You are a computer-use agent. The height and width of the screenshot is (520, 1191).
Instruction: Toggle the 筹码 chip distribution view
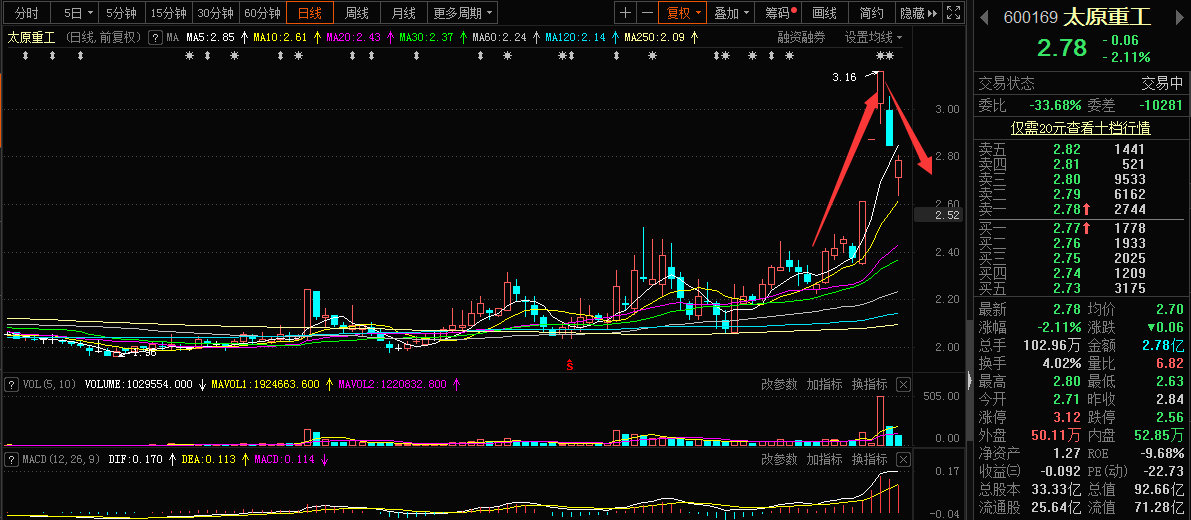(x=779, y=13)
